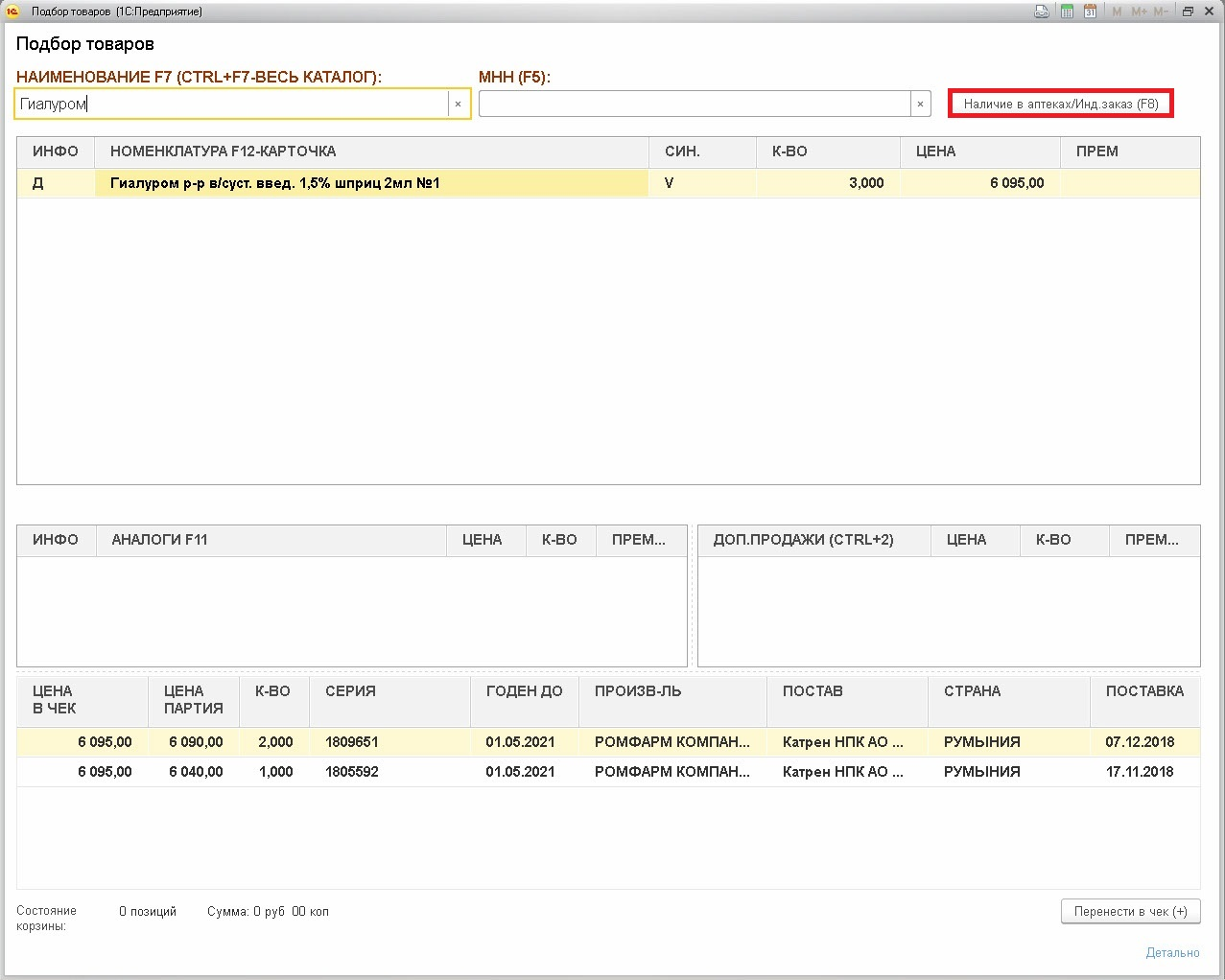Screen dimensions: 1225x980
Task: Select batch row with series 1809651
Action: pyautogui.click(x=351, y=742)
